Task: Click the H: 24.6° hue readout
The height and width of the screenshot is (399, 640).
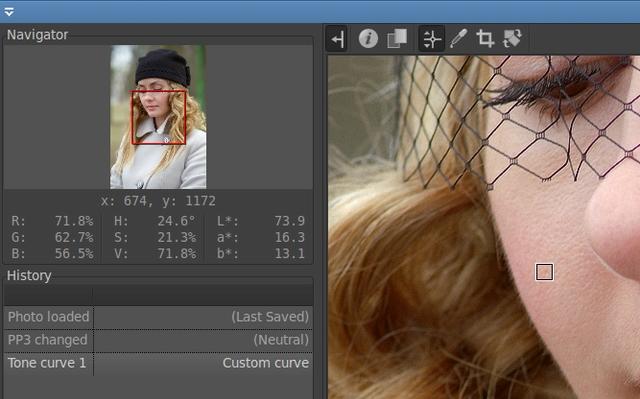Action: click(155, 221)
